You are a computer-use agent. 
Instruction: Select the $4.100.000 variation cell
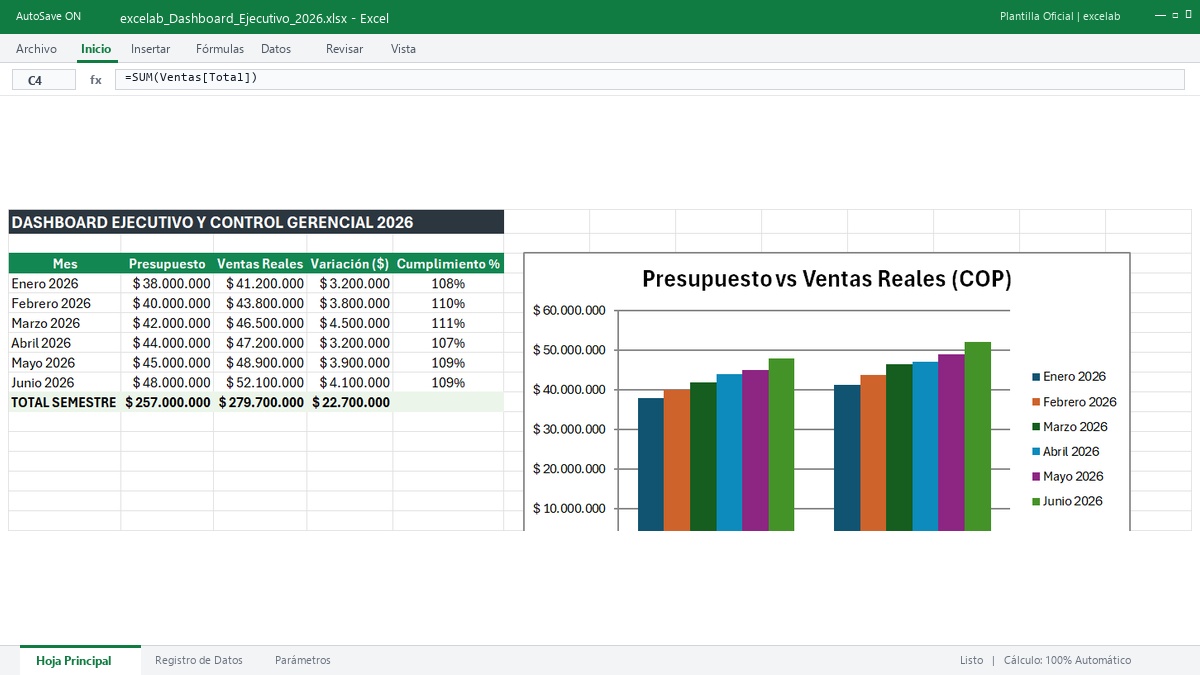point(350,382)
